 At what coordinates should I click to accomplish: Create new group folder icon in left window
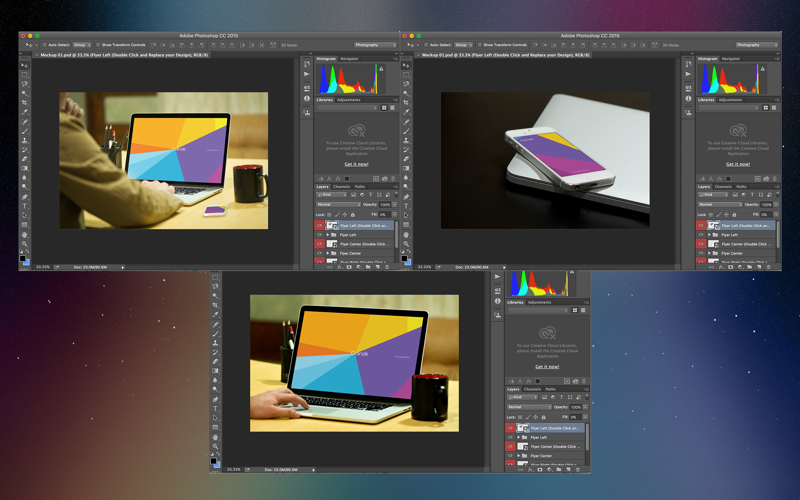point(368,267)
